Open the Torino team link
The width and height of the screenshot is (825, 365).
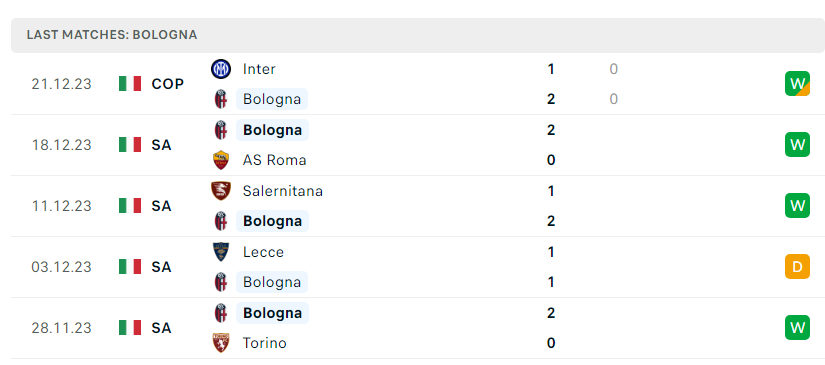265,343
